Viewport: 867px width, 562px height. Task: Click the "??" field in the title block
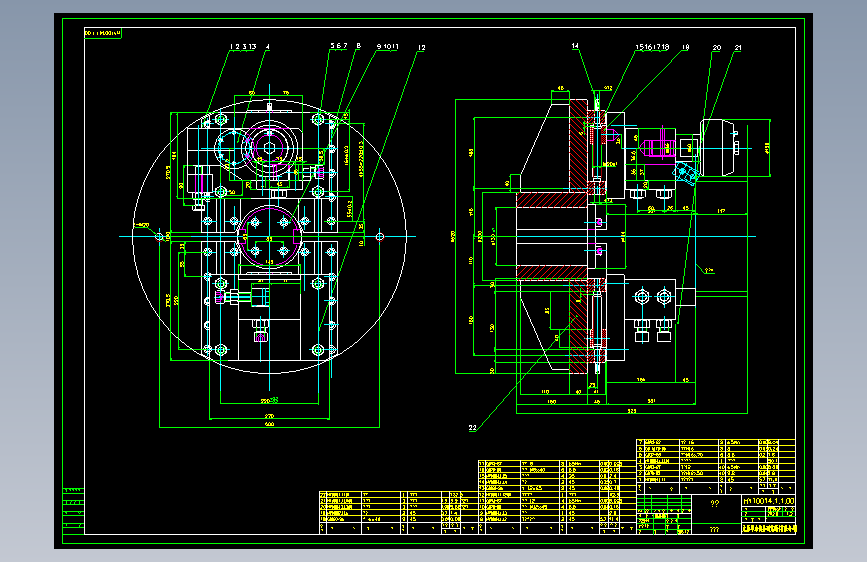(714, 503)
